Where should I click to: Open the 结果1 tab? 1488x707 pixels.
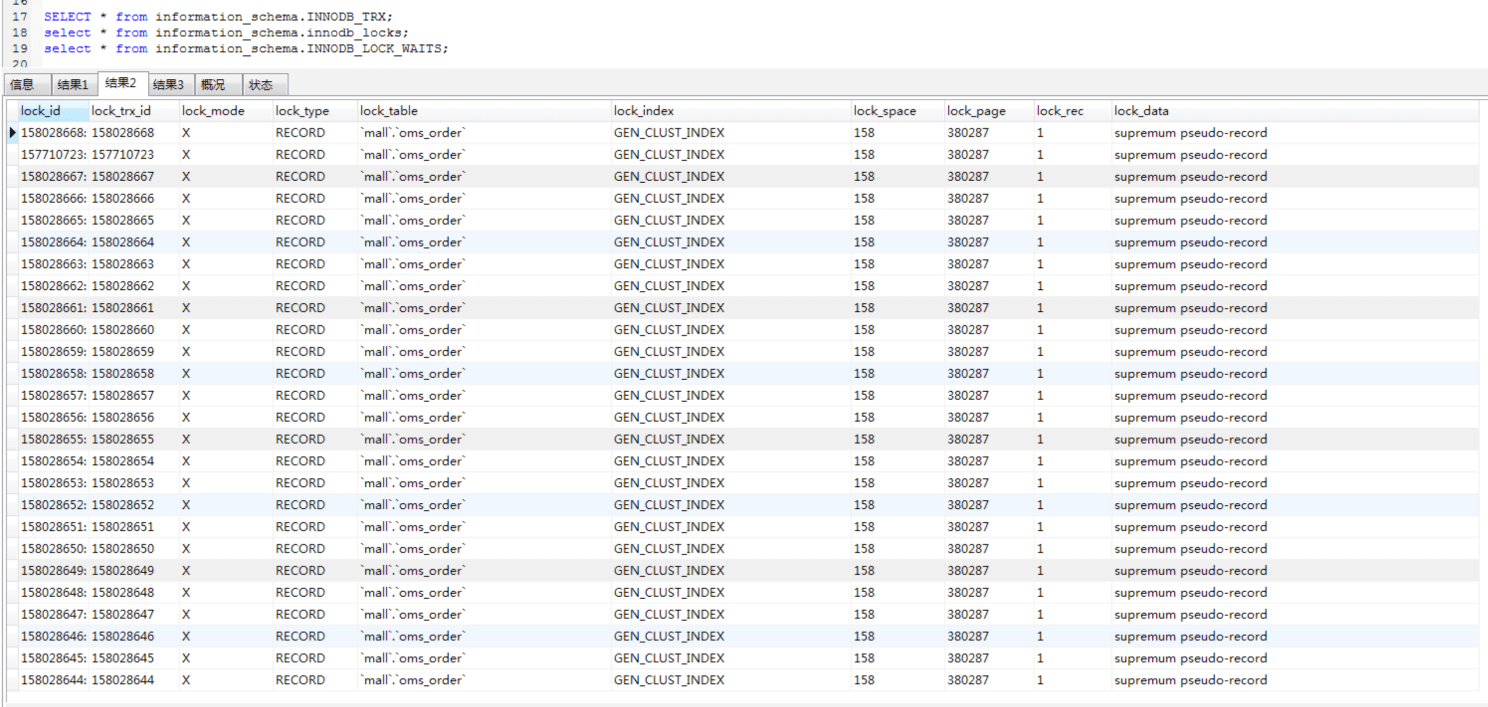[72, 85]
